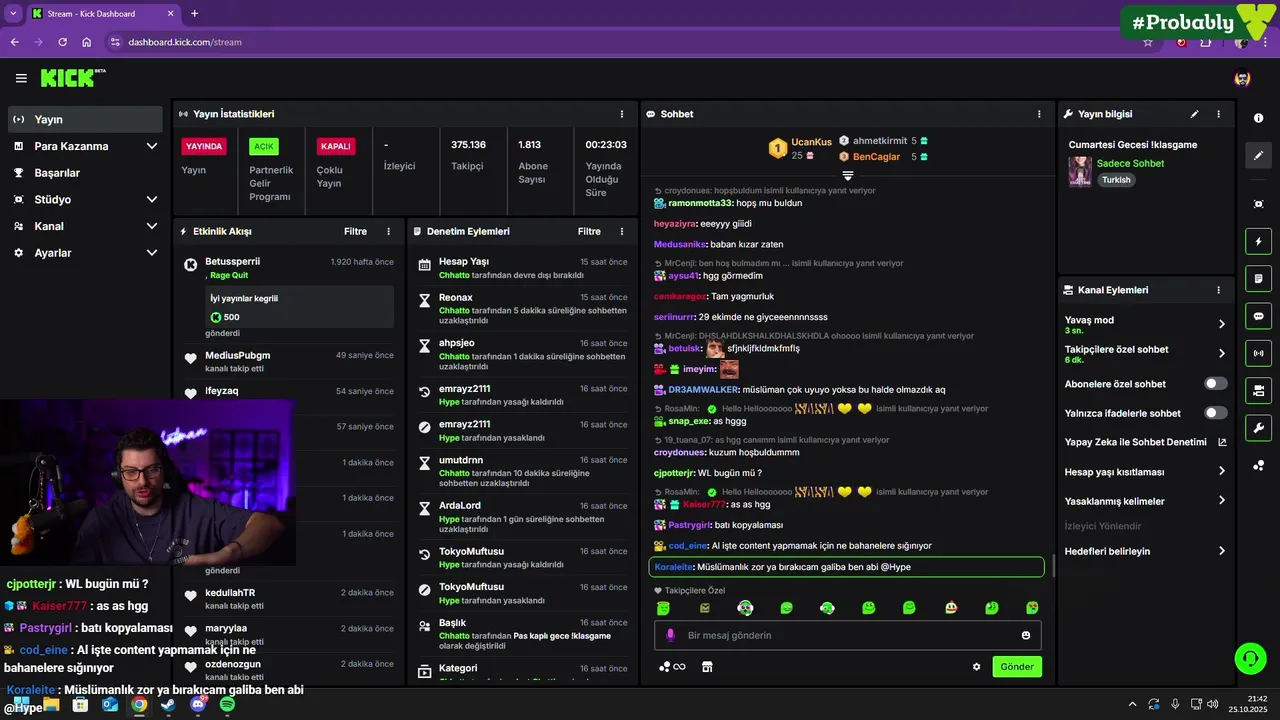Viewport: 1280px width, 720px height.
Task: Toggle Yalnızca ifadelerle sohbet switch
Action: (1215, 413)
